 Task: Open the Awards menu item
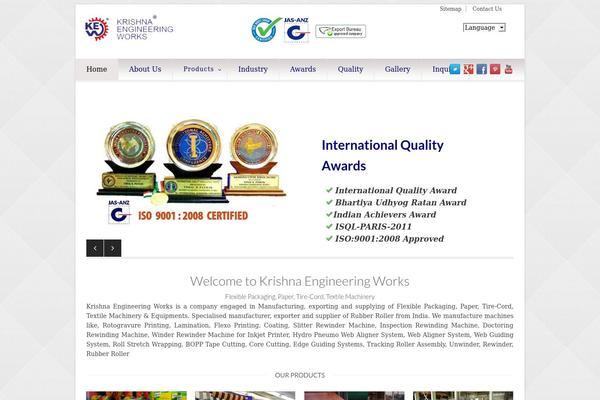(x=303, y=69)
